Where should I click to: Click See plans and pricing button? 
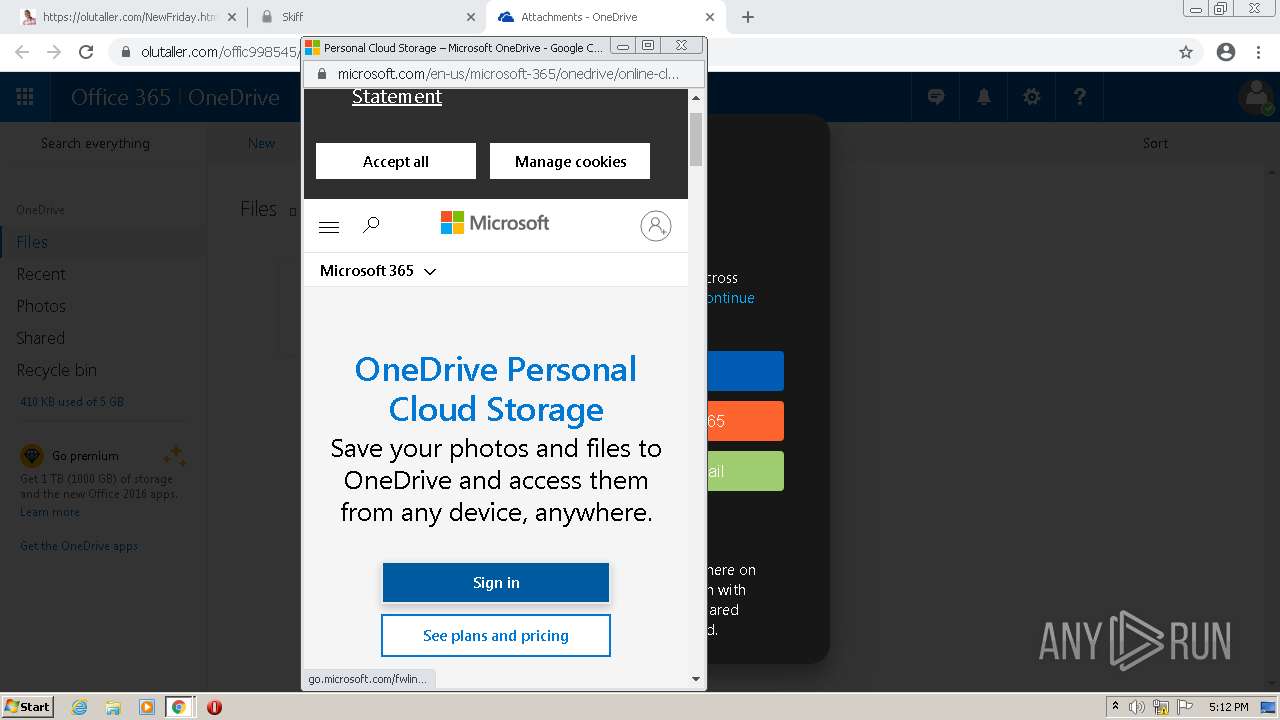(x=496, y=635)
